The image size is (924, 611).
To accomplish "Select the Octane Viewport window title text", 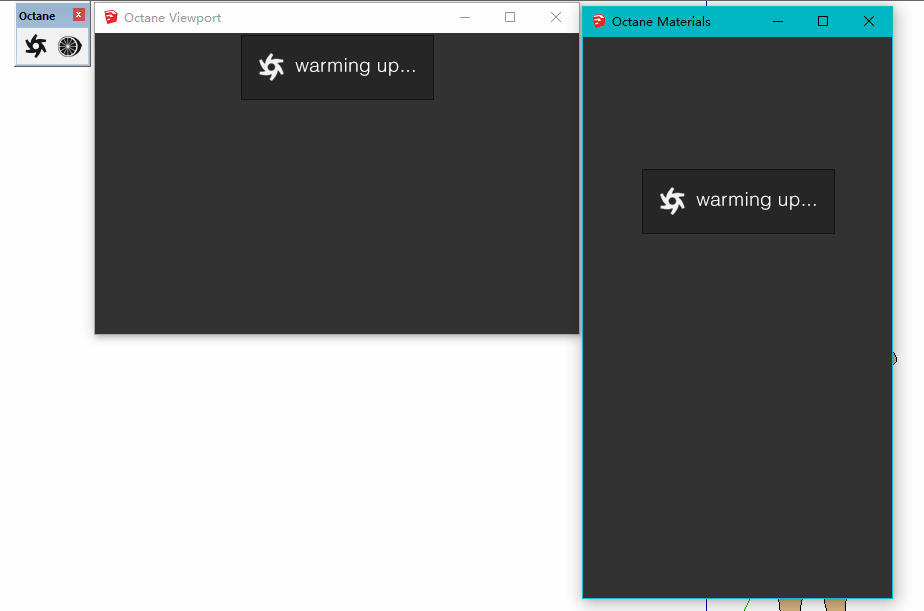I will (172, 18).
